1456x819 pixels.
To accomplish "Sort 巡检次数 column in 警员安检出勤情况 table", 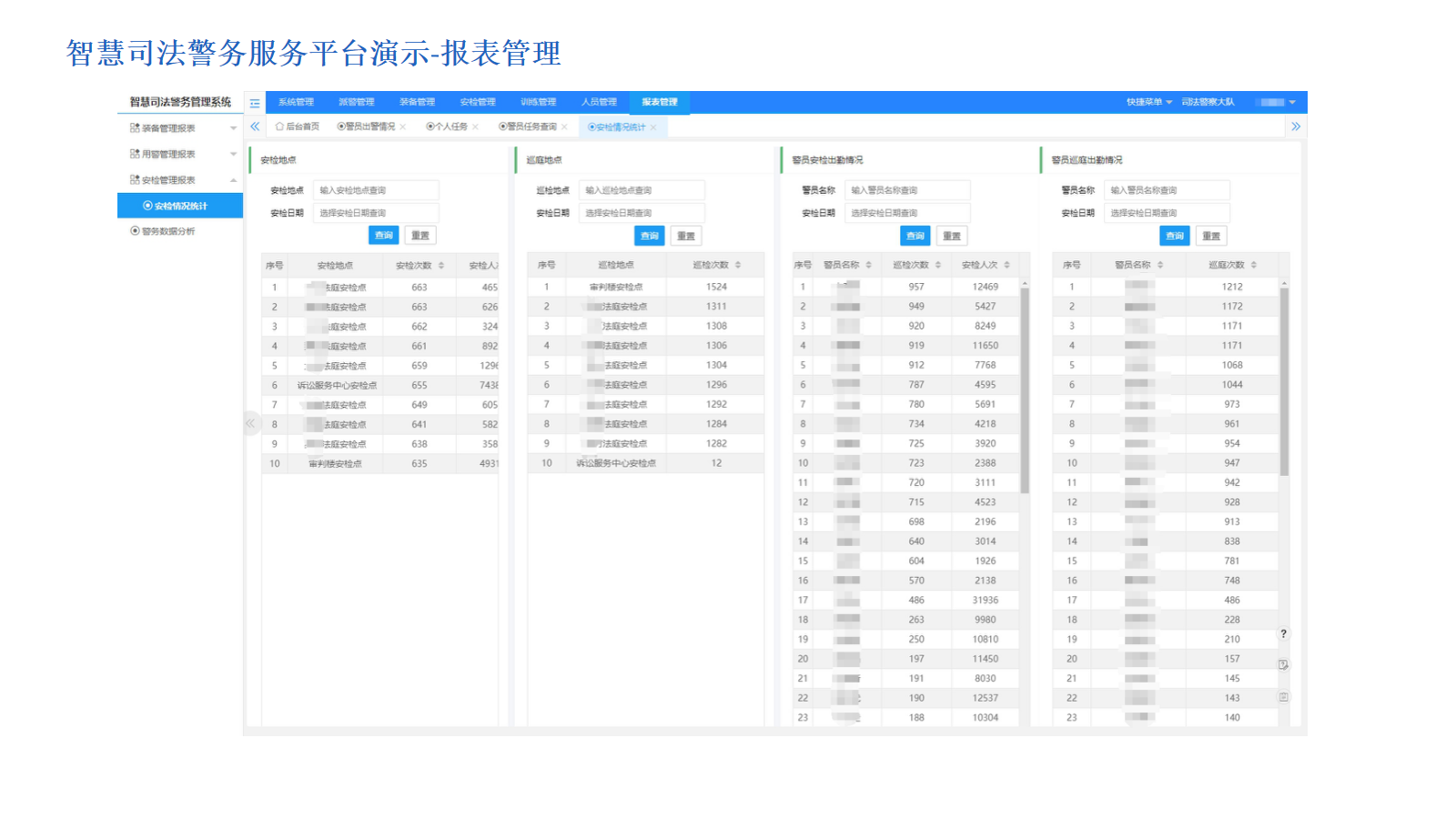I will [938, 265].
